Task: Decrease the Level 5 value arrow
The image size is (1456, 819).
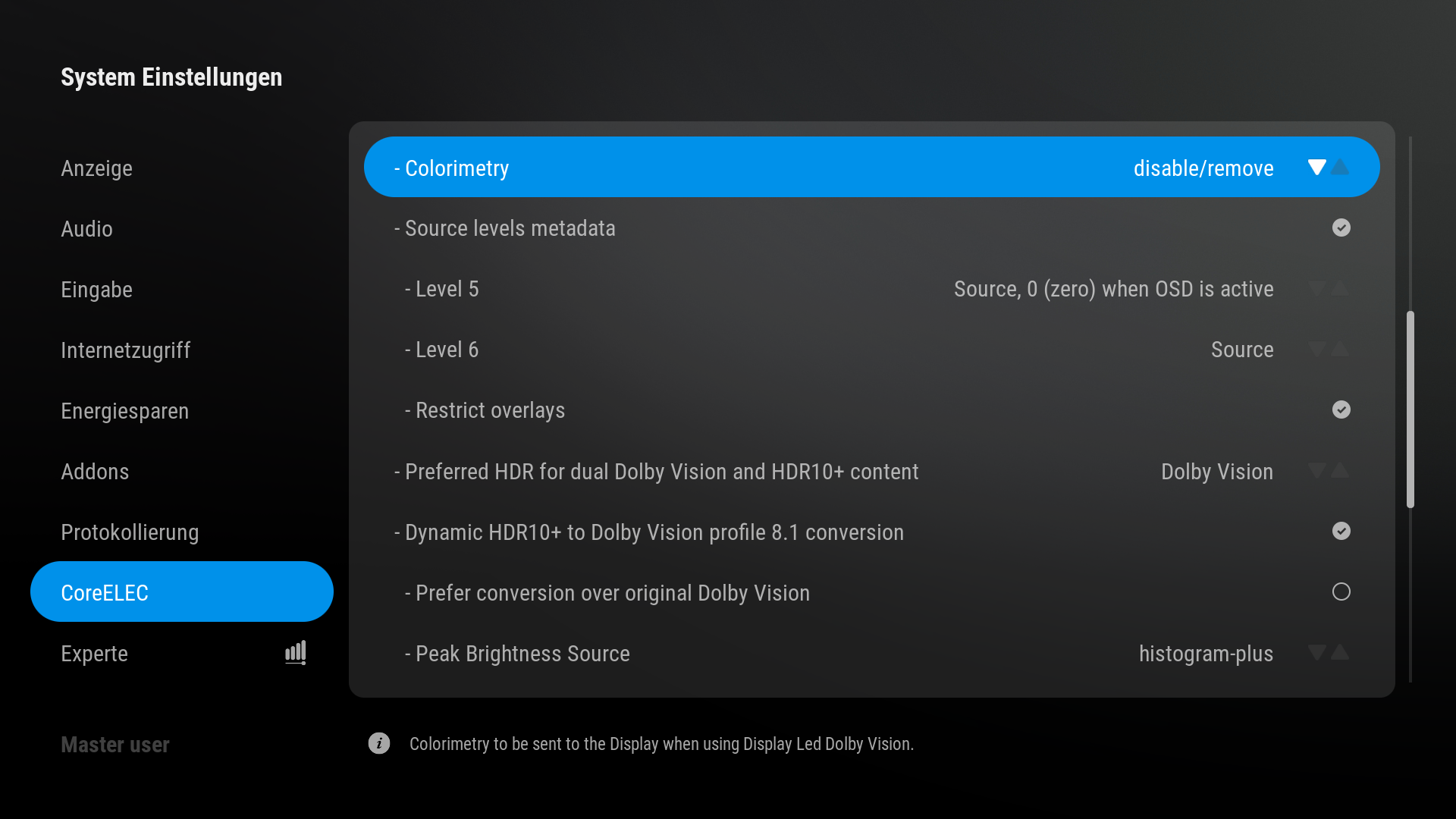Action: coord(1317,288)
